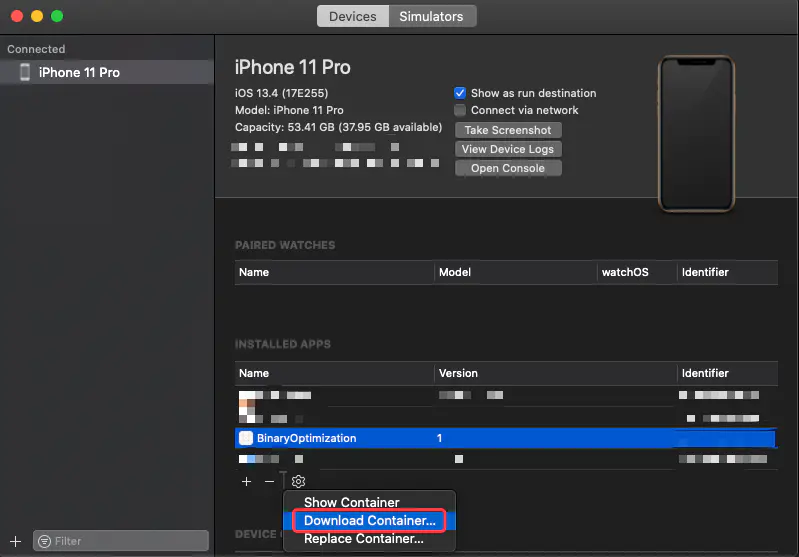
Task: Click the plus icon at sidebar bottom
Action: tap(16, 541)
